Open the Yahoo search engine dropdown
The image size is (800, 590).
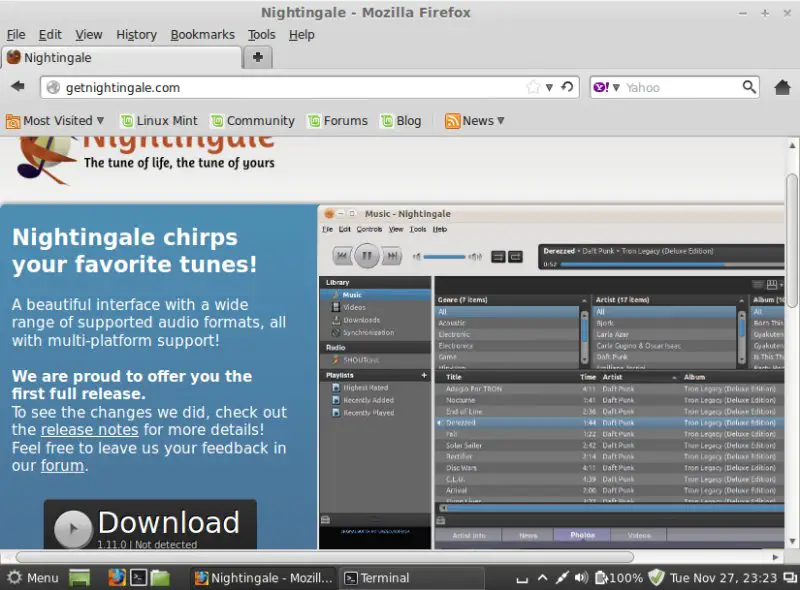coord(606,87)
